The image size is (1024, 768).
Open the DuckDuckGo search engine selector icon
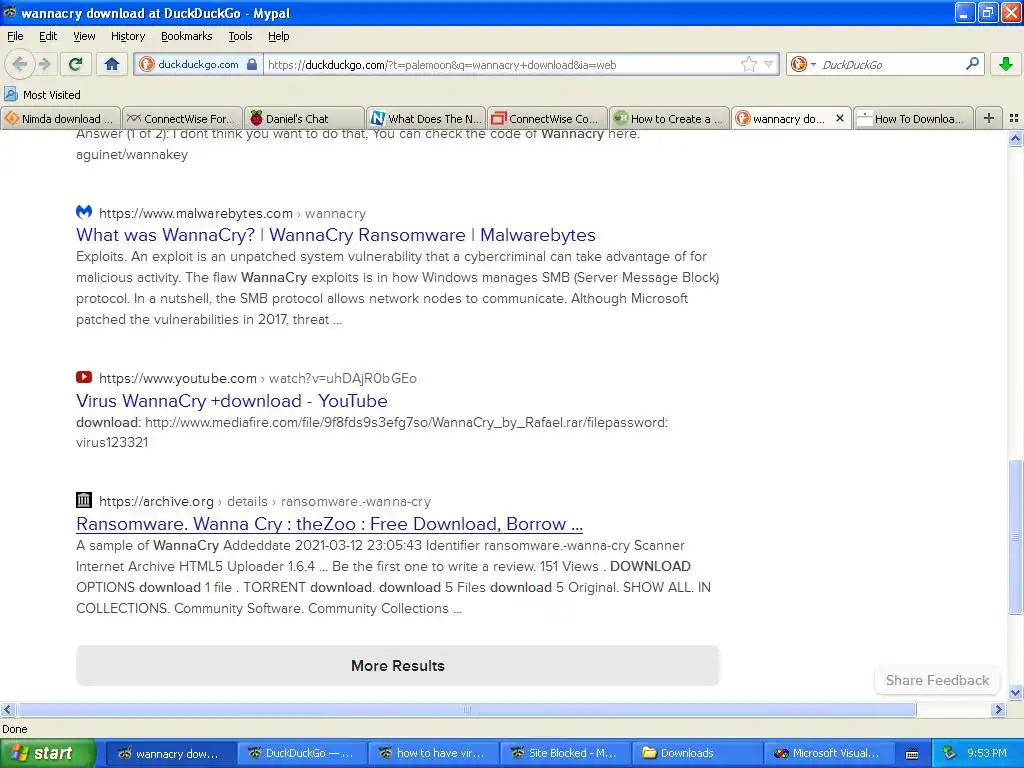tap(803, 64)
